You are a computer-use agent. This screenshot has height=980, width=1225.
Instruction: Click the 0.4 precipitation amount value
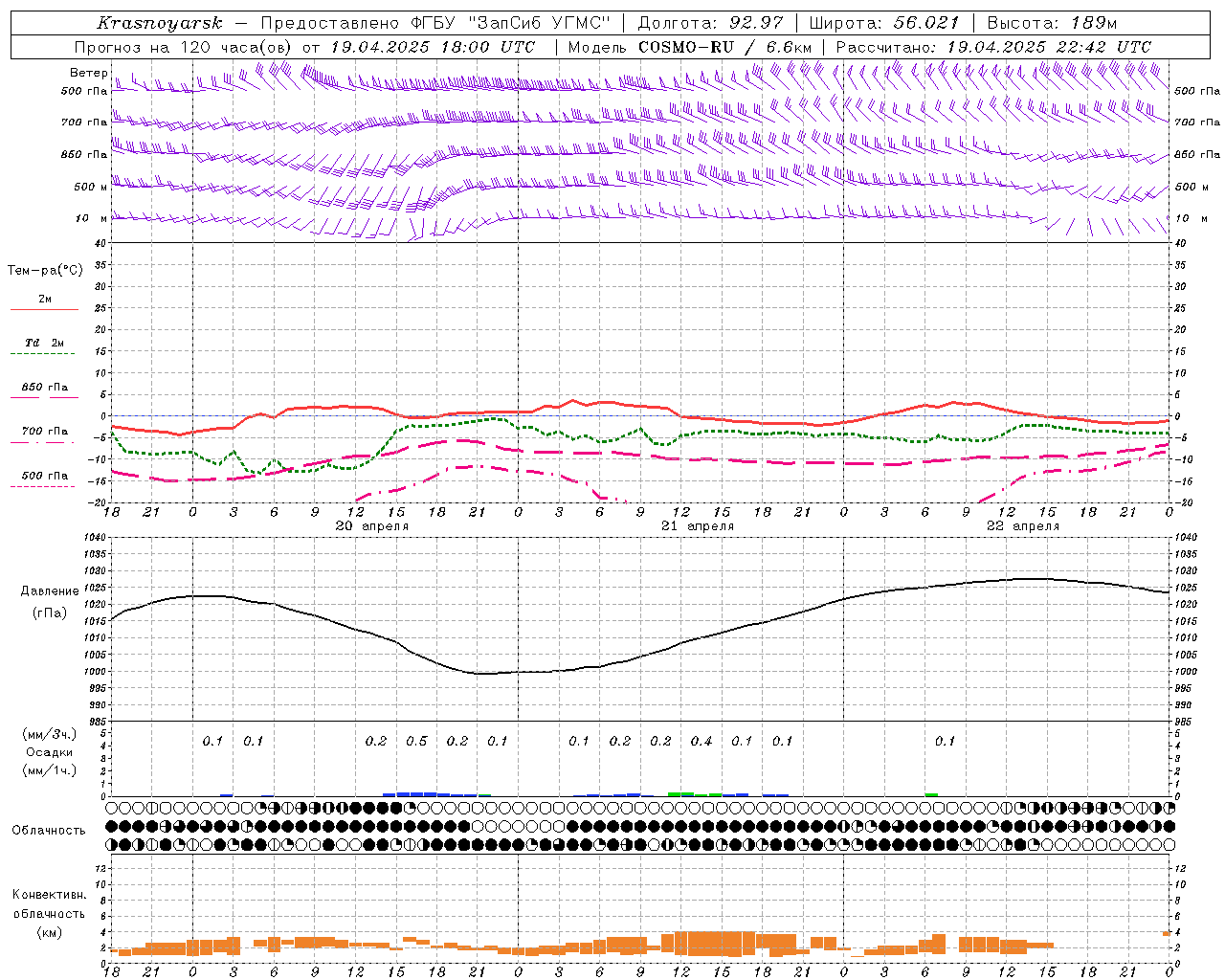coord(702,742)
